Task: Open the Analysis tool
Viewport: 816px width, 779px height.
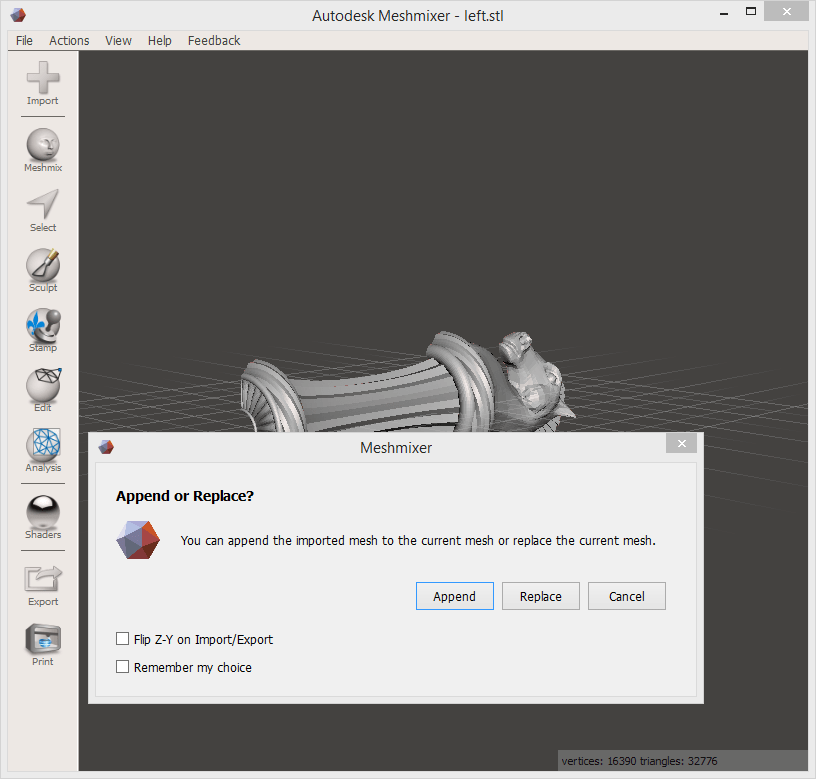Action: [43, 450]
